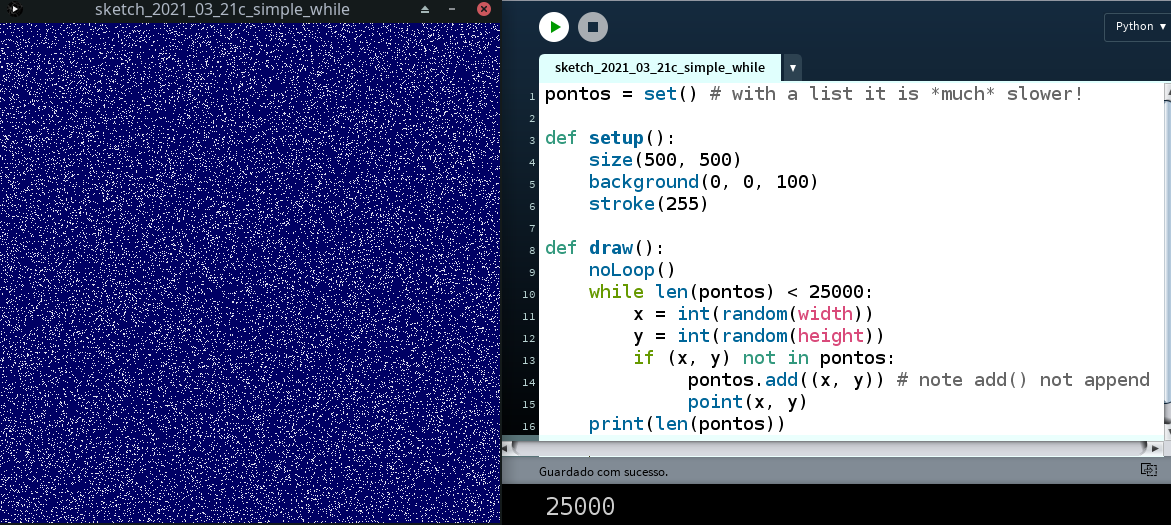The height and width of the screenshot is (525, 1171).
Task: Click the sketch window title text
Action: coord(222,10)
